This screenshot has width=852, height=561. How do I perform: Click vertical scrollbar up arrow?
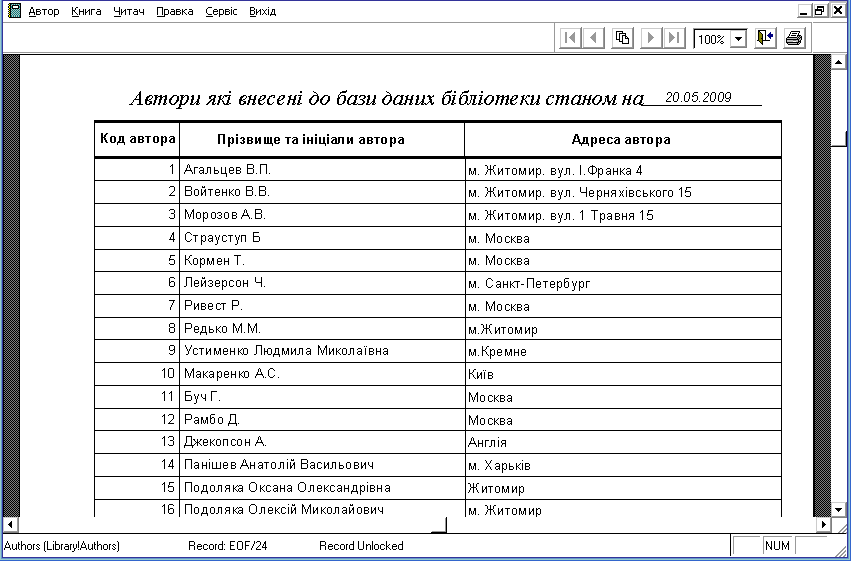pyautogui.click(x=838, y=61)
